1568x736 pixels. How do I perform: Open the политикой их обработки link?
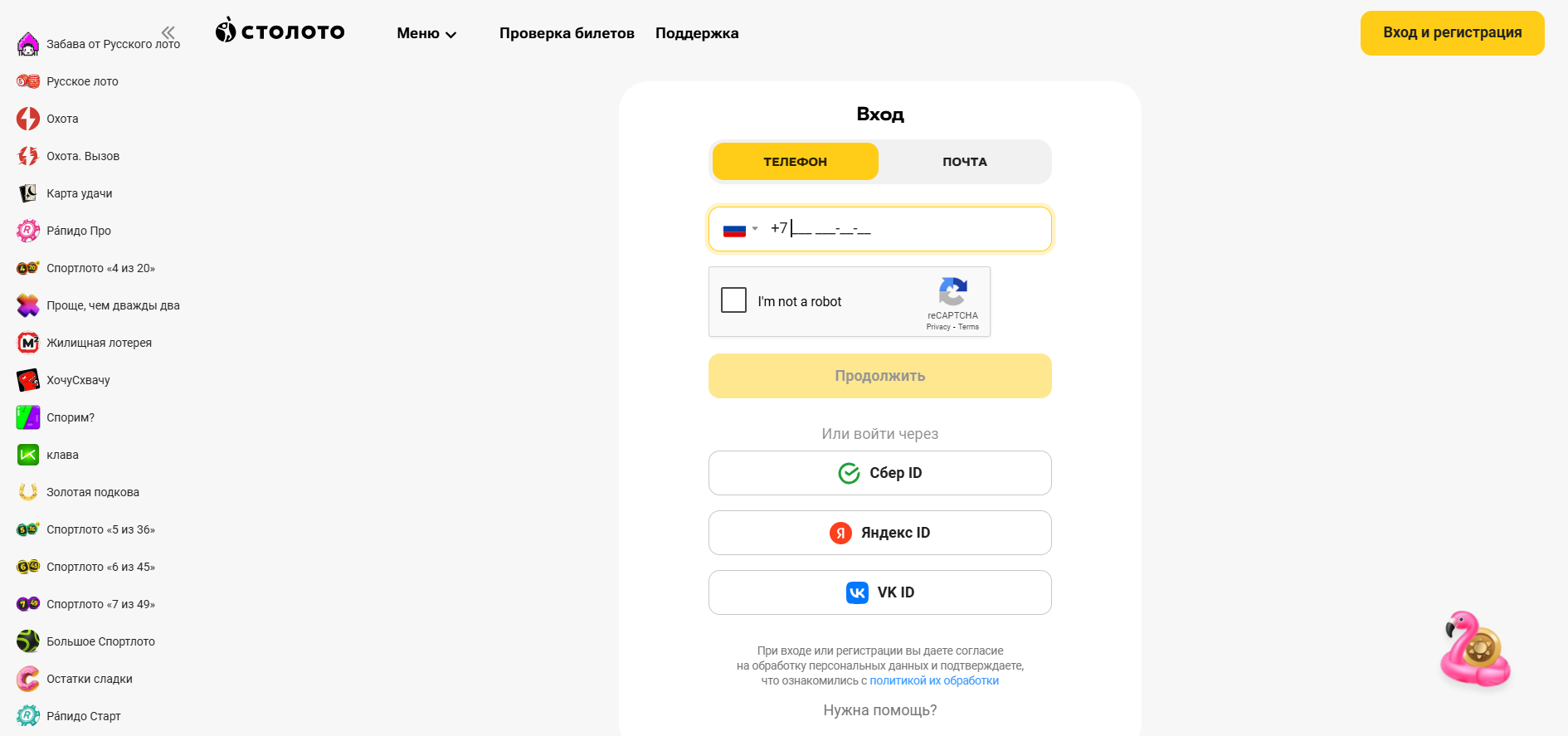(x=934, y=680)
